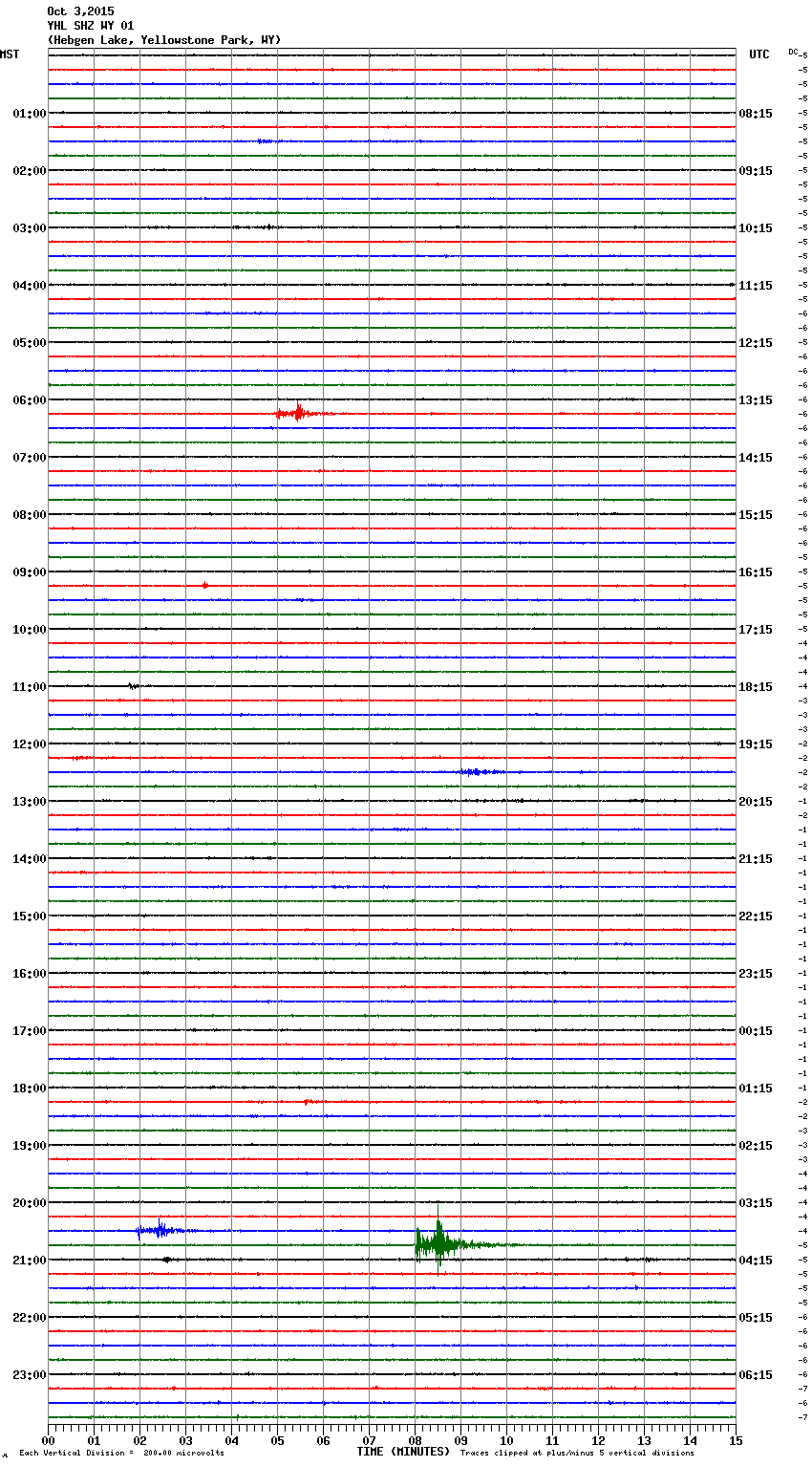This screenshot has width=812, height=1466.
Task: Click the 04:15 UTC time label
Action: point(756,1261)
